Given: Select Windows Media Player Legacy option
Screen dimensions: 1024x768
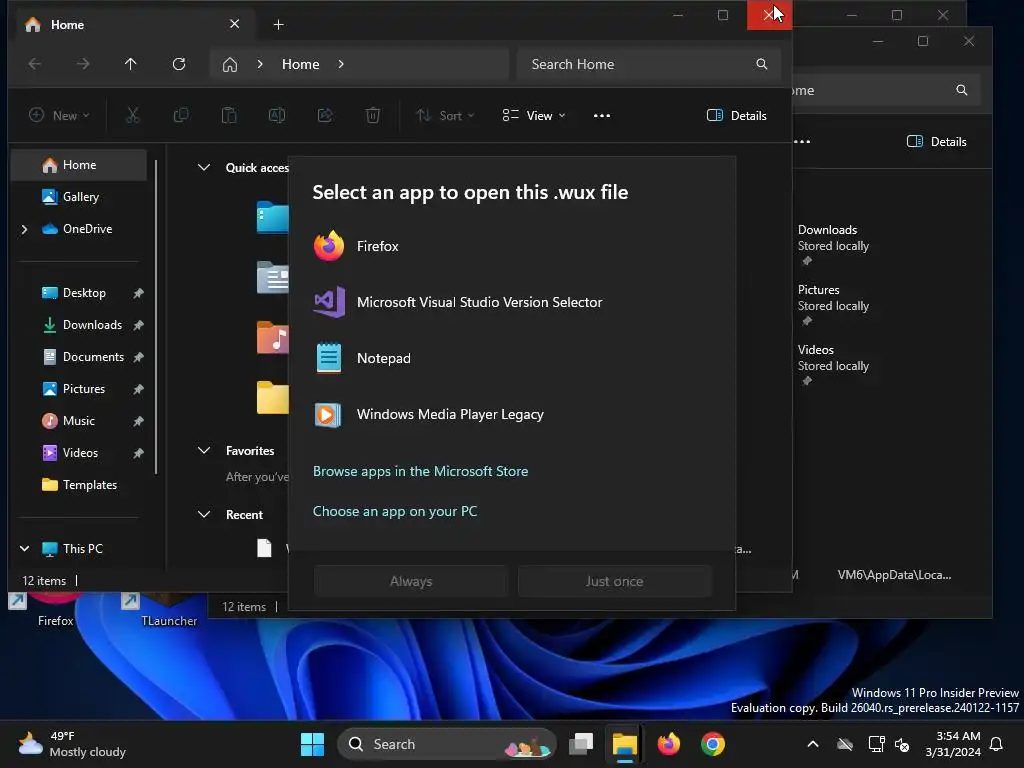Looking at the screenshot, I should pyautogui.click(x=512, y=415).
